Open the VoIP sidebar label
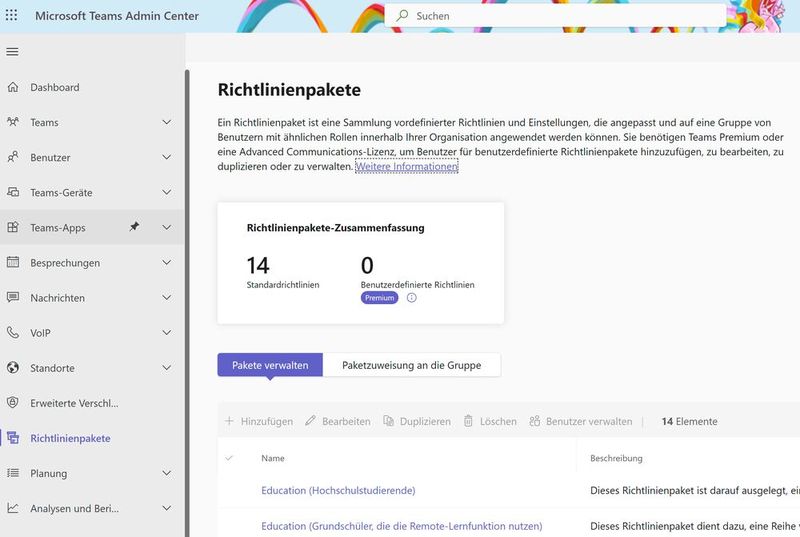The width and height of the screenshot is (800, 537). 40,333
